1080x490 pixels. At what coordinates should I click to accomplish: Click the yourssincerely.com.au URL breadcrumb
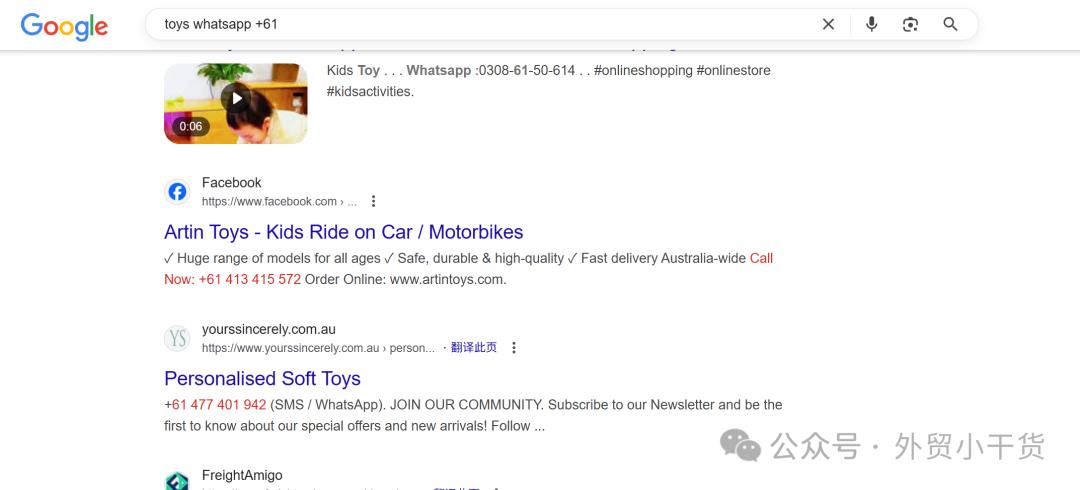coord(318,348)
